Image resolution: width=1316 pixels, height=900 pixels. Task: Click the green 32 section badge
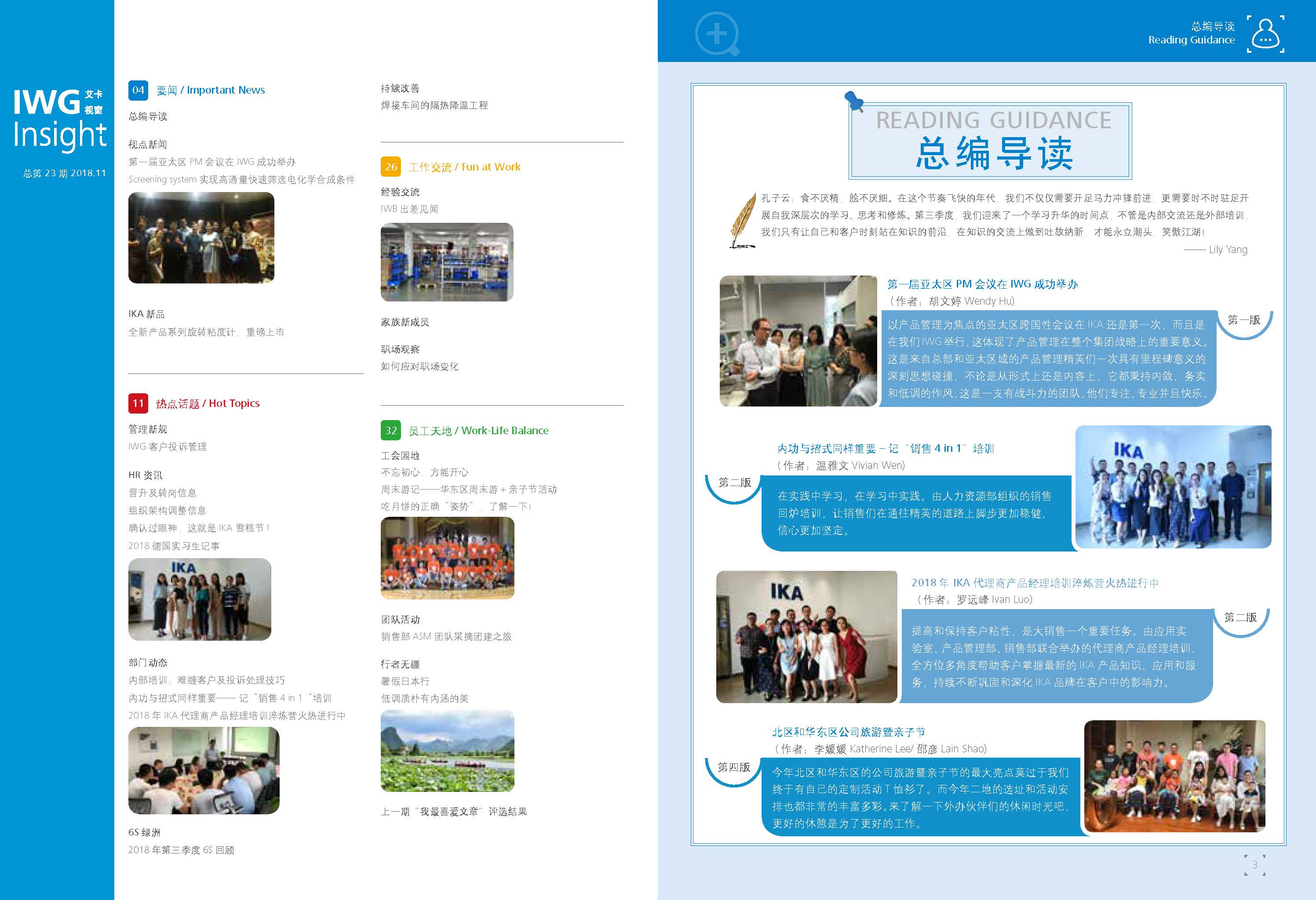(391, 430)
